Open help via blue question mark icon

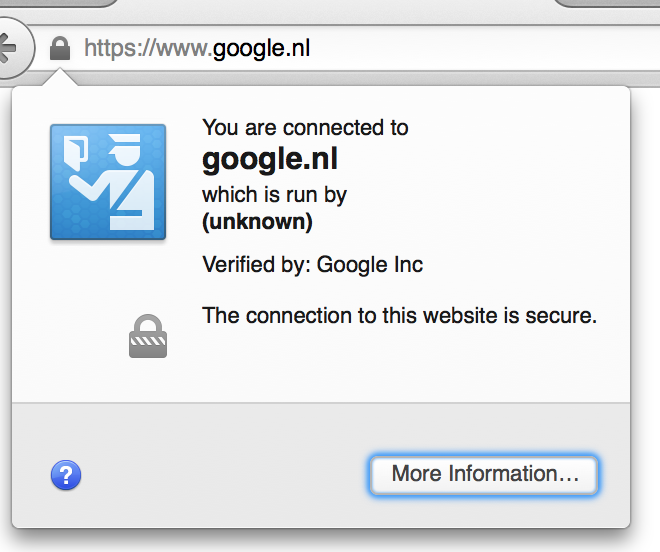point(66,475)
